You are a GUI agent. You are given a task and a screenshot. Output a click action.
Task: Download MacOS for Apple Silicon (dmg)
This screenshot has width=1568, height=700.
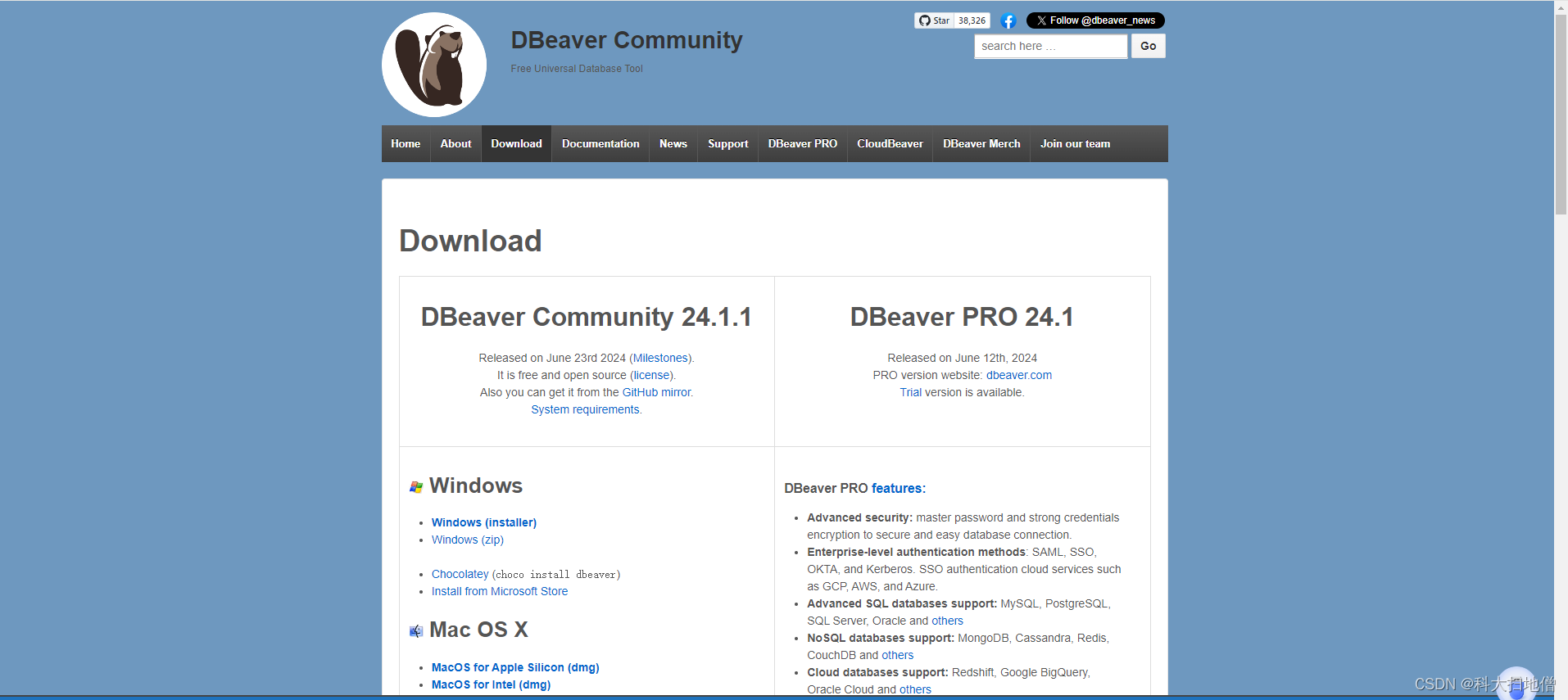click(515, 667)
